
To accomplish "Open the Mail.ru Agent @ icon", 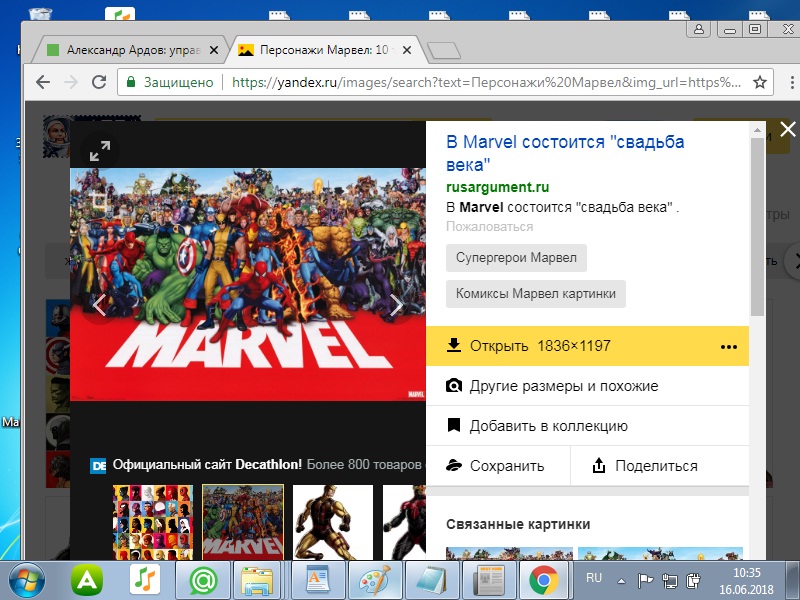I will coord(204,581).
